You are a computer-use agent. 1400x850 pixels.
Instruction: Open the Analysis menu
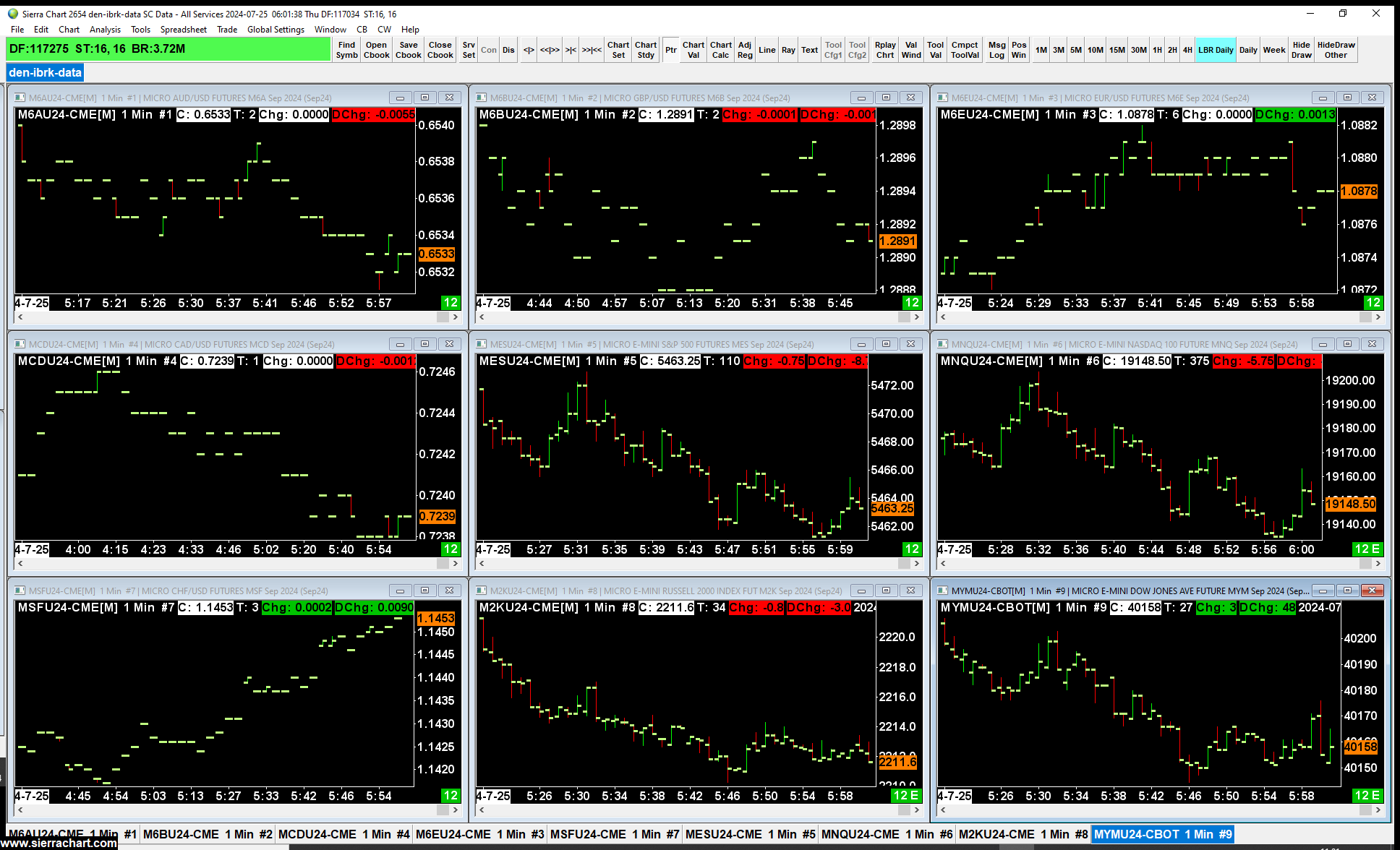point(105,30)
